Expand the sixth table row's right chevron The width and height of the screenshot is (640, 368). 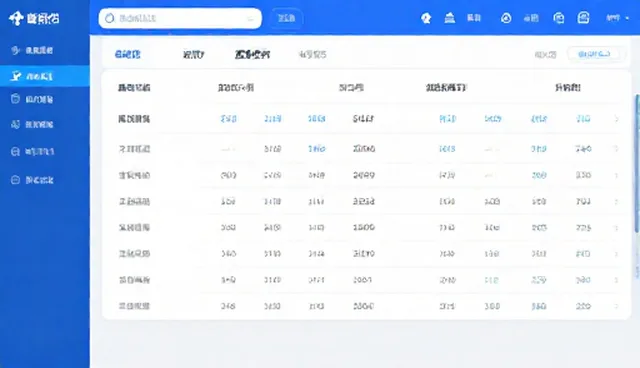point(616,254)
